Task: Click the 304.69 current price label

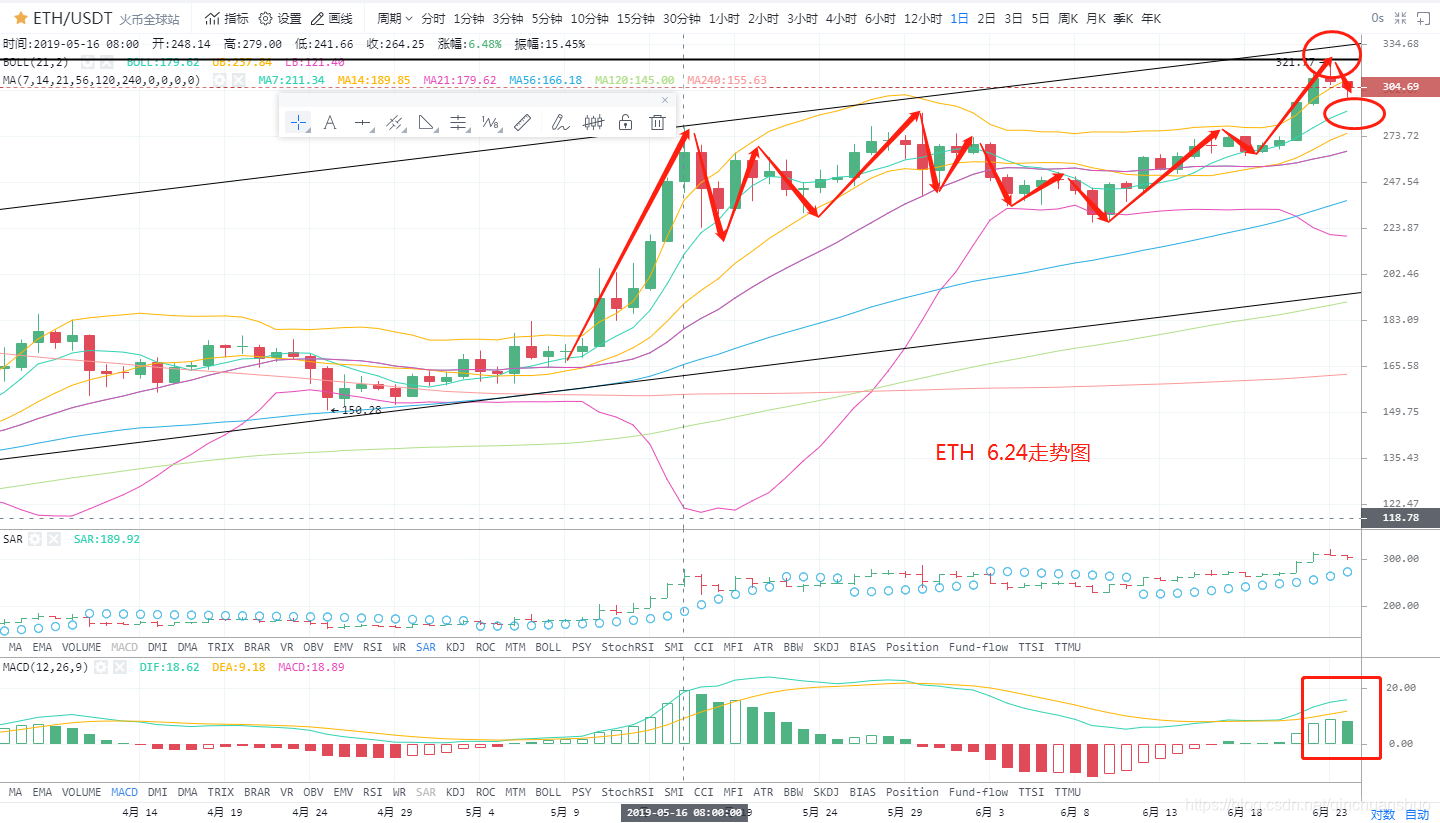Action: (x=1400, y=87)
